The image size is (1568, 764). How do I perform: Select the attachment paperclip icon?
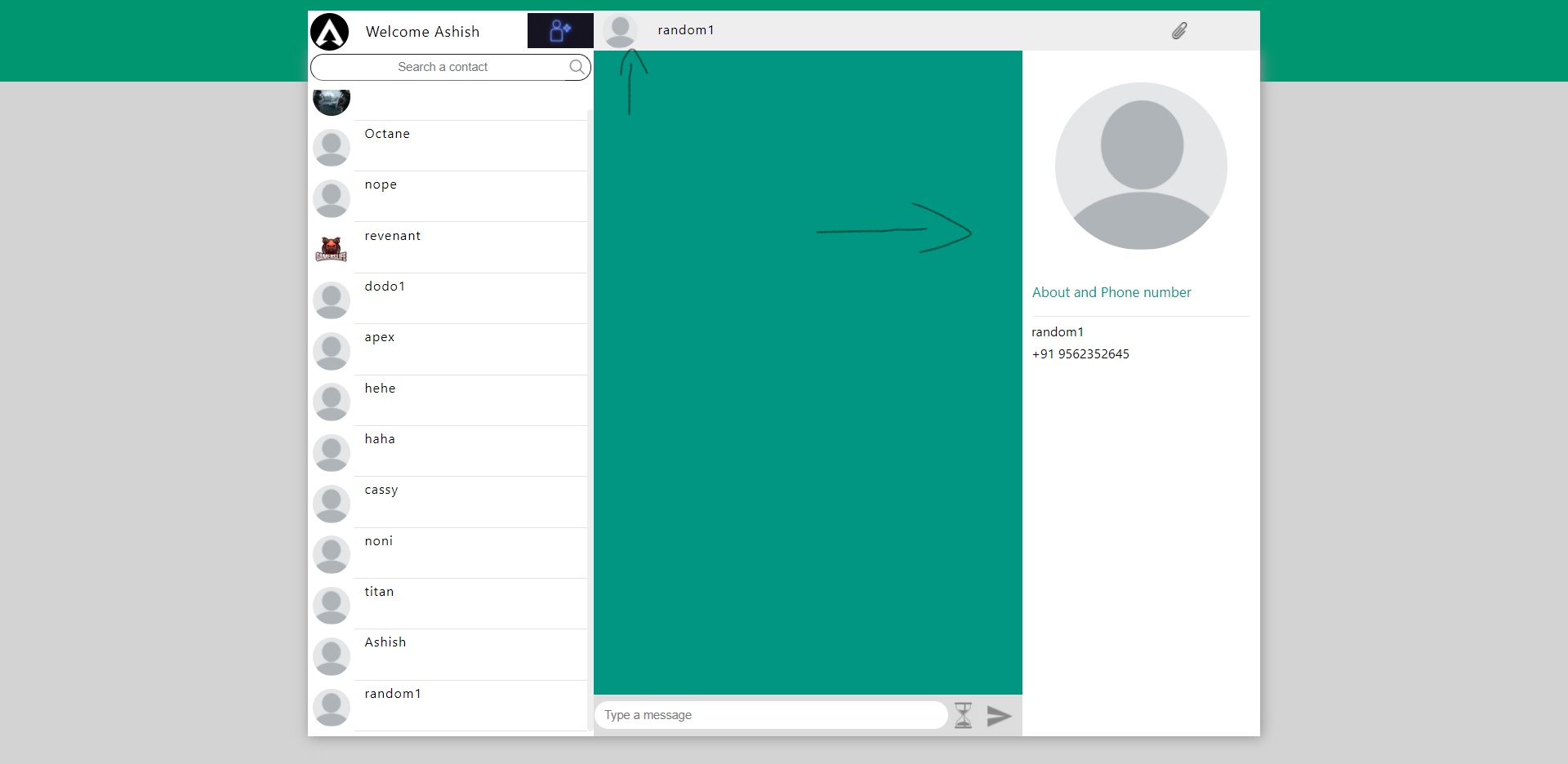point(1178,30)
